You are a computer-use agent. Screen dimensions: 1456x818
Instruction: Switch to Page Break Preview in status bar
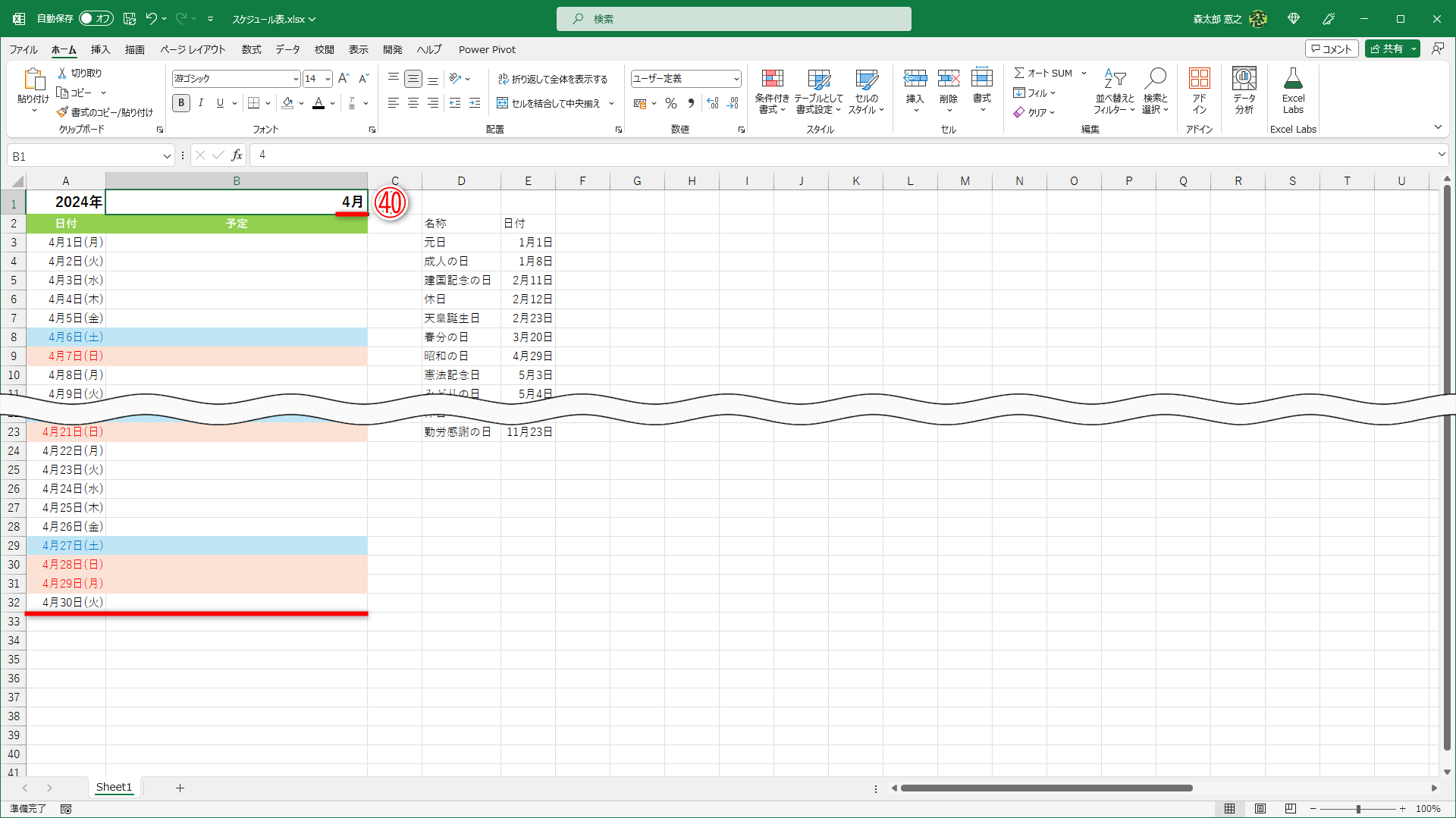(1291, 809)
